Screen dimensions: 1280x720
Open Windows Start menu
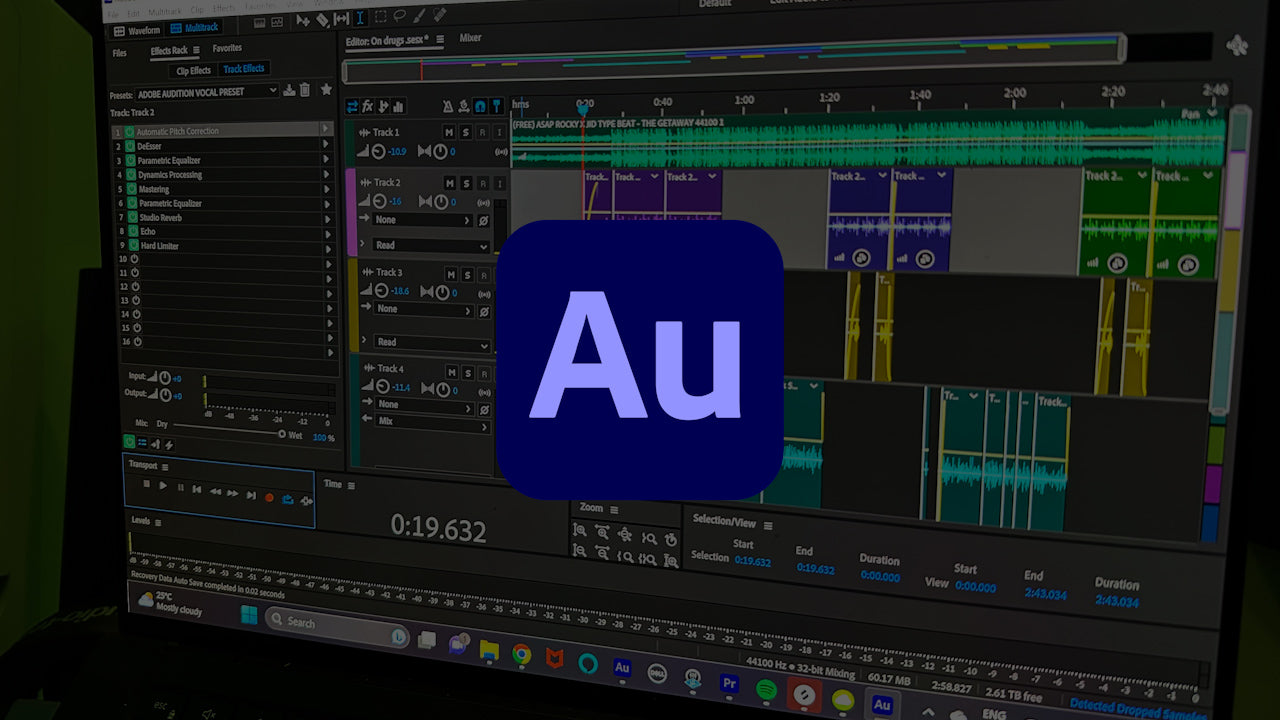(x=248, y=613)
